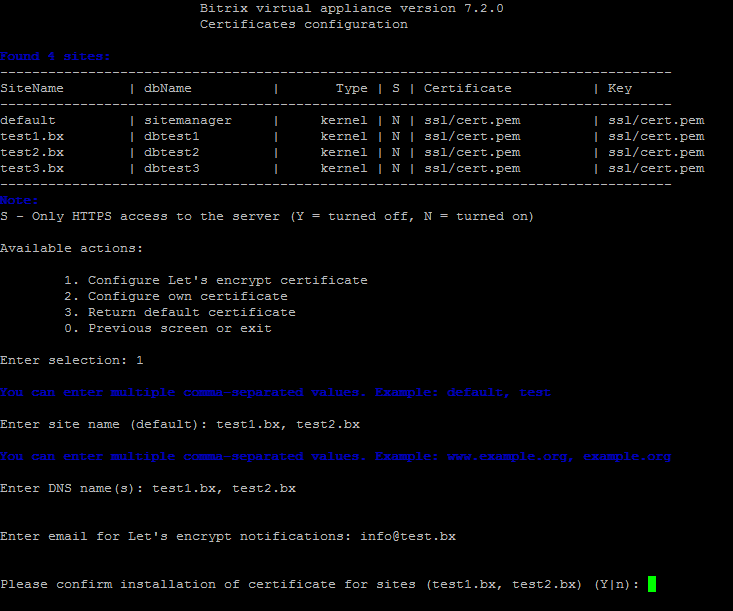Click 'kernel' type in the default row

344,121
